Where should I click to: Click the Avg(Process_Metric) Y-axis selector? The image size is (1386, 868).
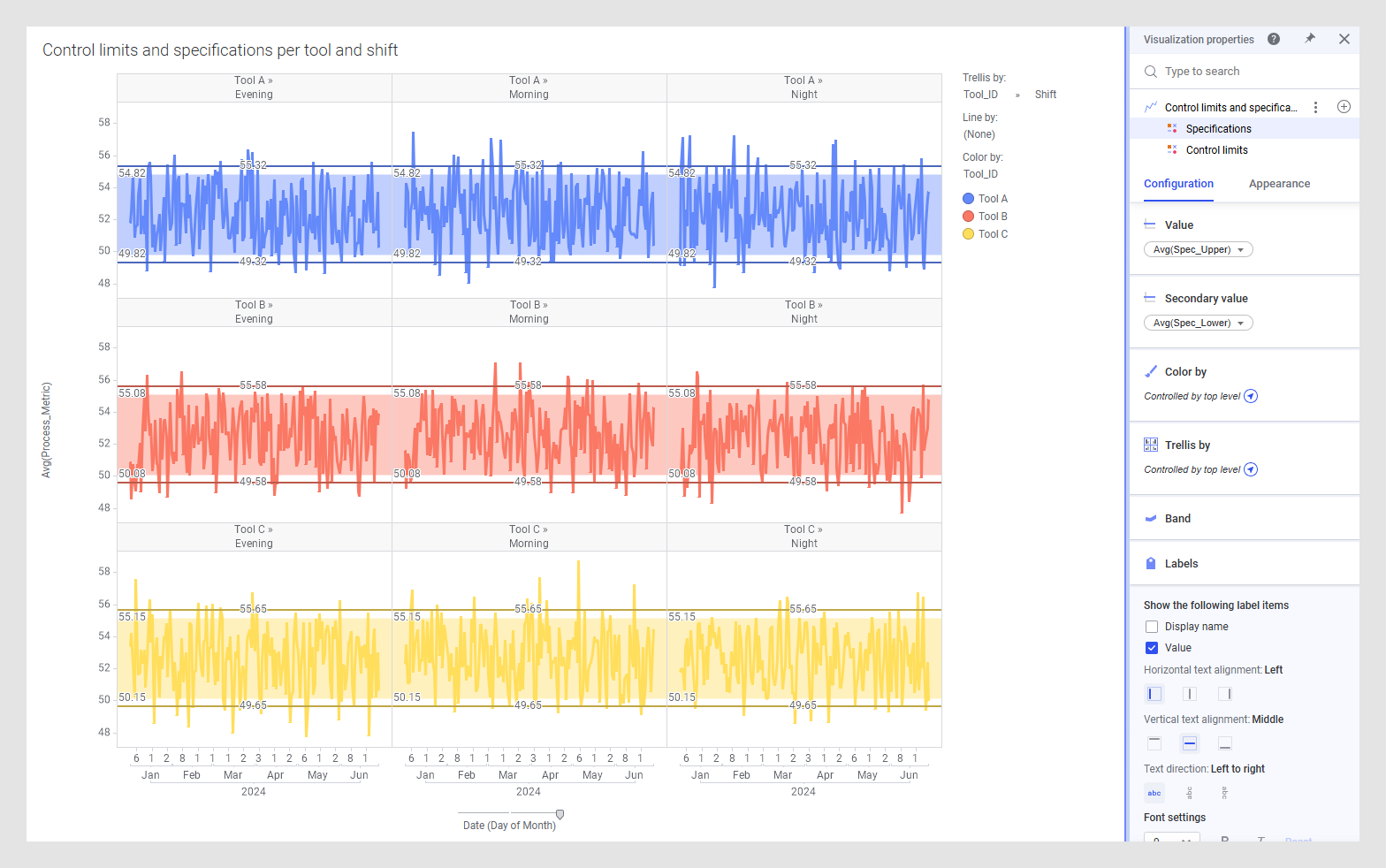point(46,430)
